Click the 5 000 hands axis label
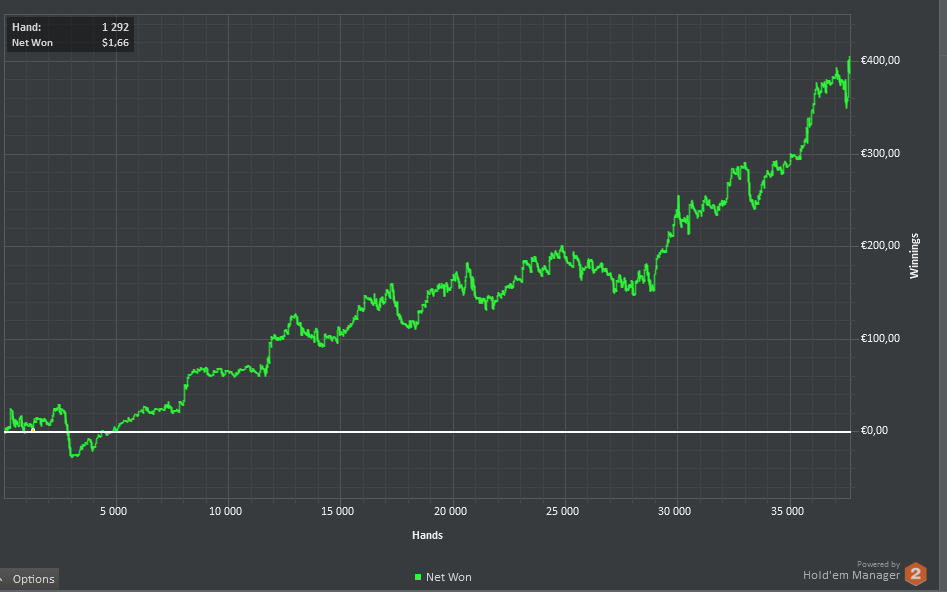 click(x=114, y=511)
